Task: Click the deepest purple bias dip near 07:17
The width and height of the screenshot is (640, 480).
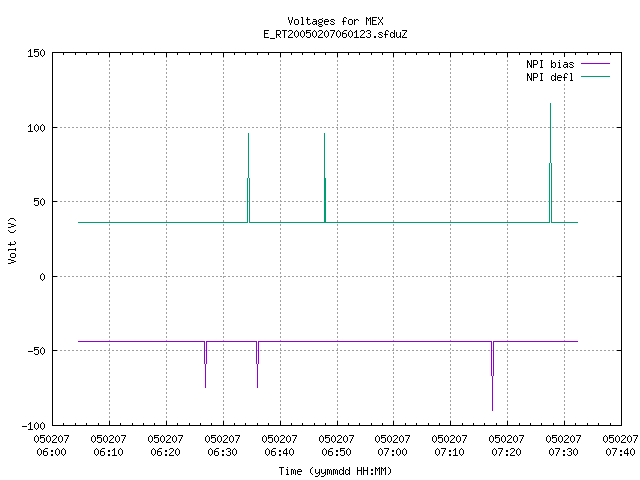Action: click(x=493, y=376)
